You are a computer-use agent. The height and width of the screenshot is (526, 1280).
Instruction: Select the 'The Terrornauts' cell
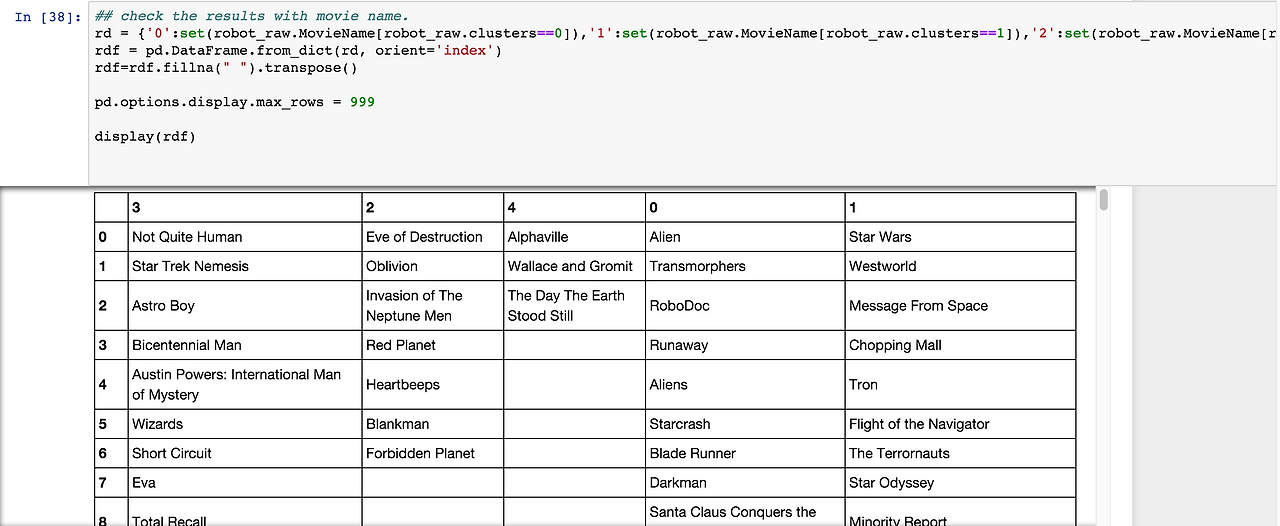click(x=960, y=453)
